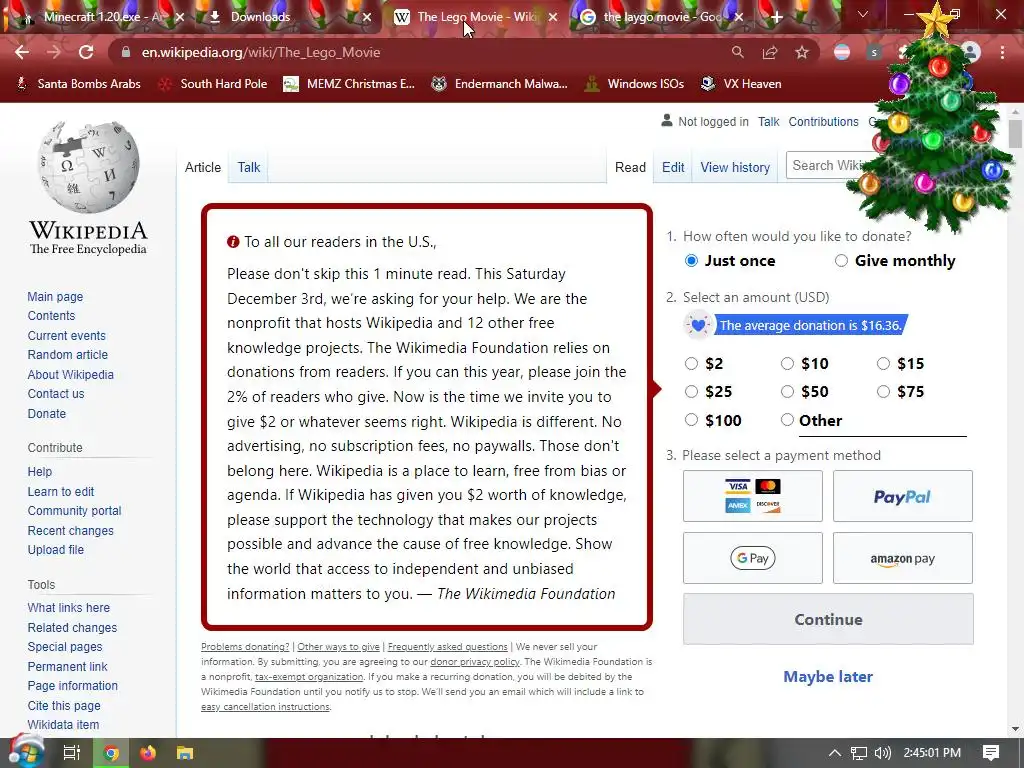Choose Amazon Pay payment method

click(x=903, y=558)
